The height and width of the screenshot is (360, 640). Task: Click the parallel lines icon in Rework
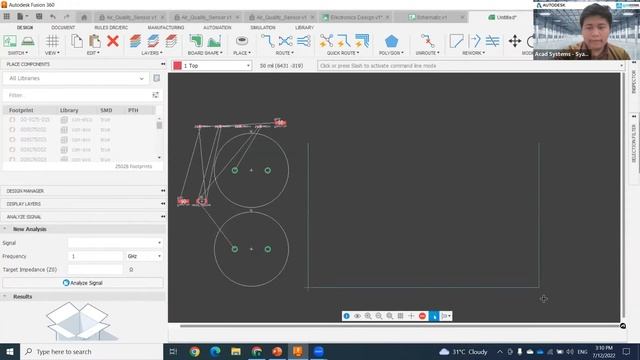point(492,41)
